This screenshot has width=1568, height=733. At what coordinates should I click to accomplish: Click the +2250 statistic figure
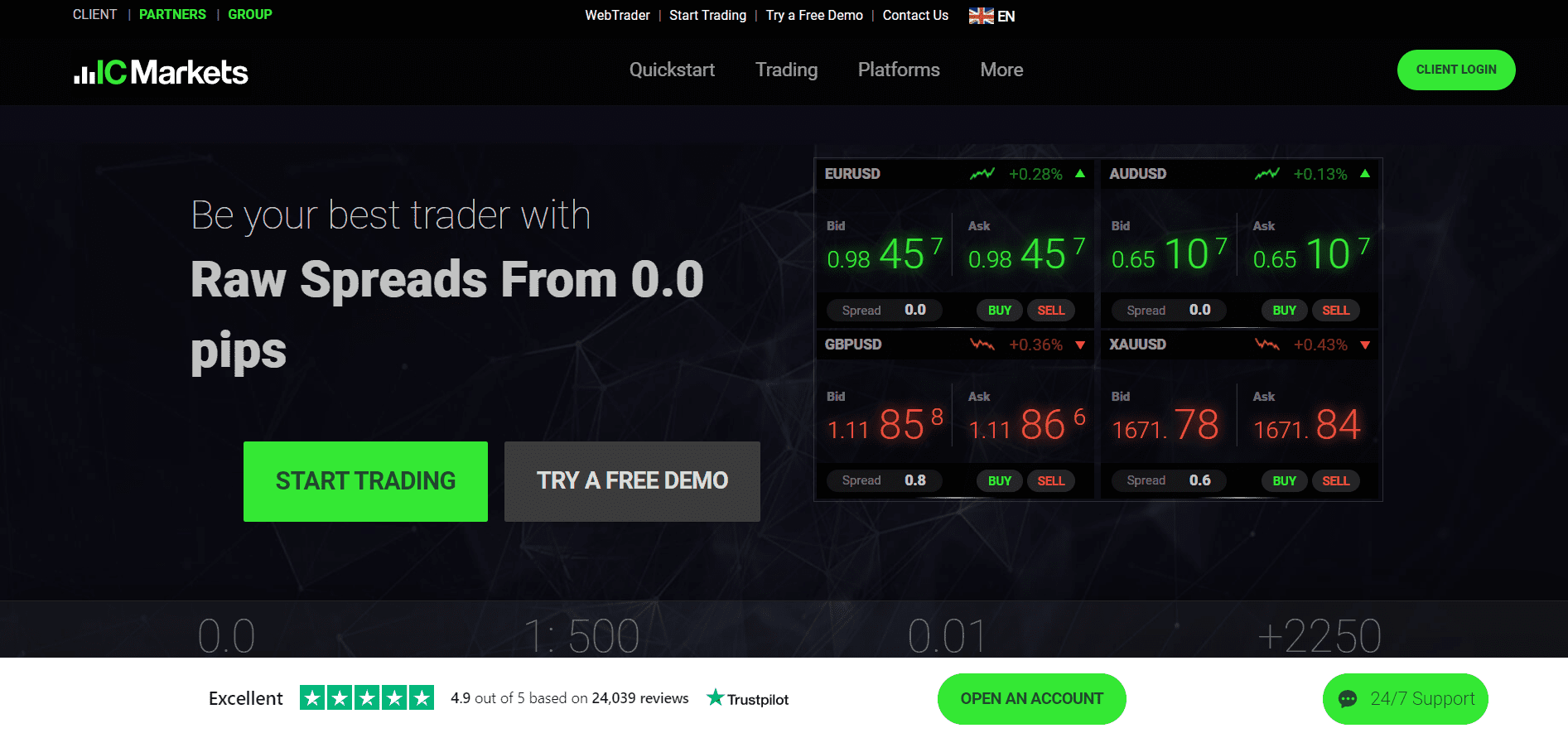click(1320, 636)
